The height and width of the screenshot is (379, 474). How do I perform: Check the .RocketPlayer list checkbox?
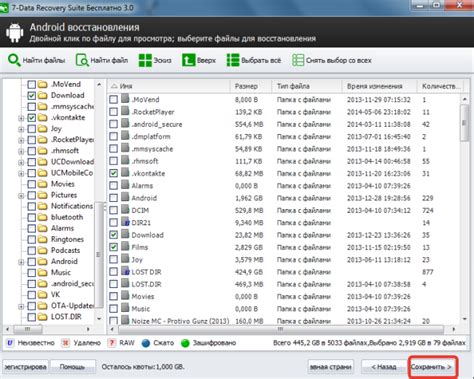tap(113, 112)
